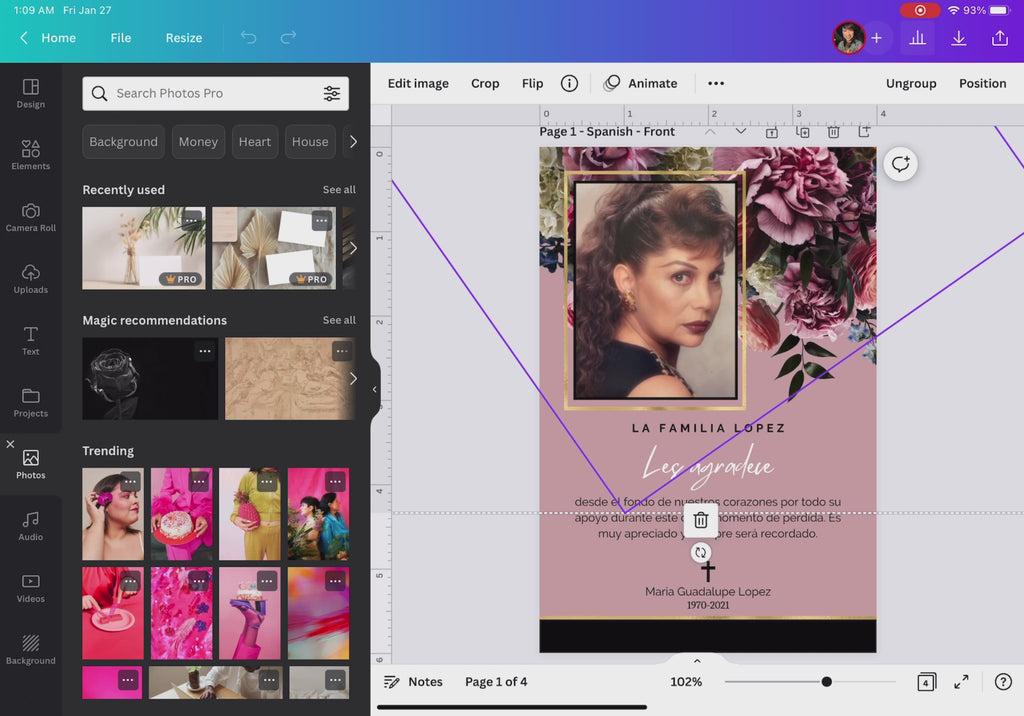Open options on palm leaves Pro photo

[321, 220]
